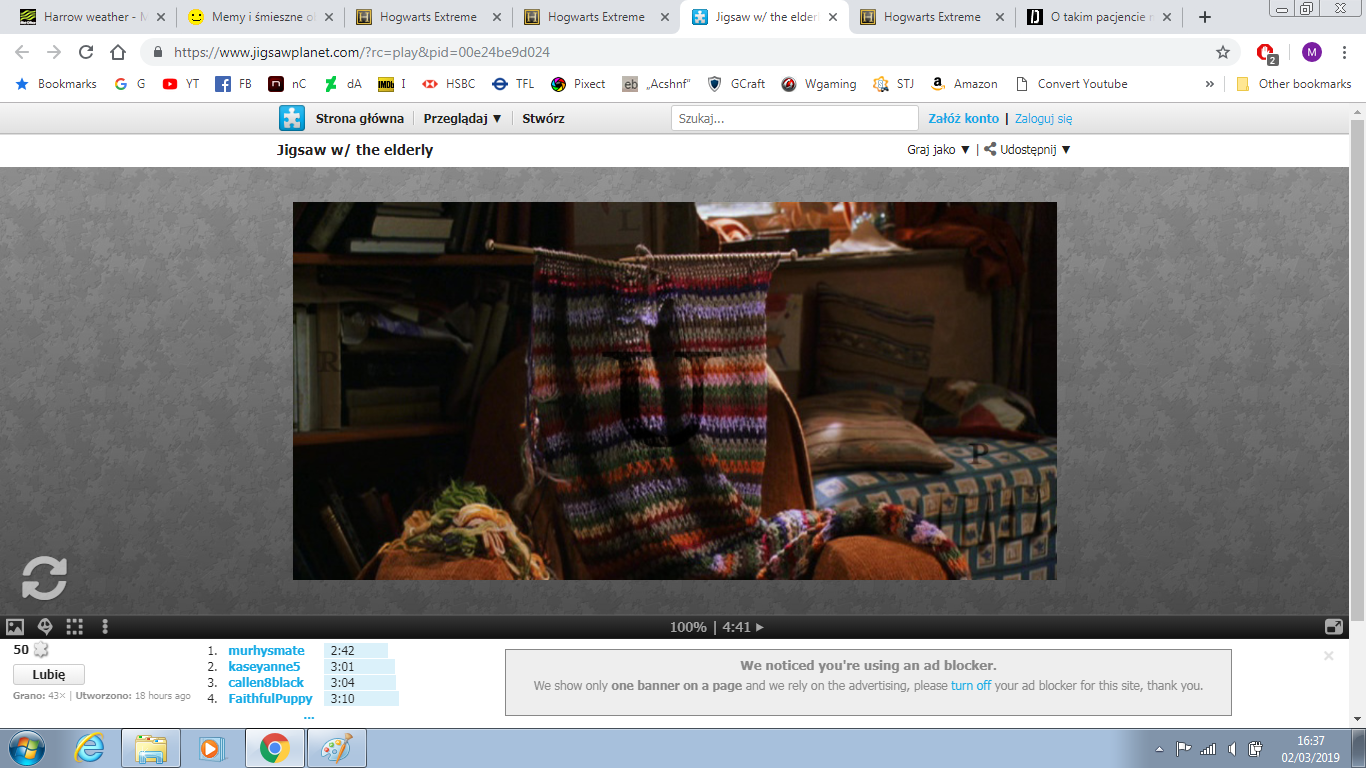This screenshot has height=768, width=1366.
Task: Click the play arrow beside the 4:41 timer
Action: click(760, 628)
